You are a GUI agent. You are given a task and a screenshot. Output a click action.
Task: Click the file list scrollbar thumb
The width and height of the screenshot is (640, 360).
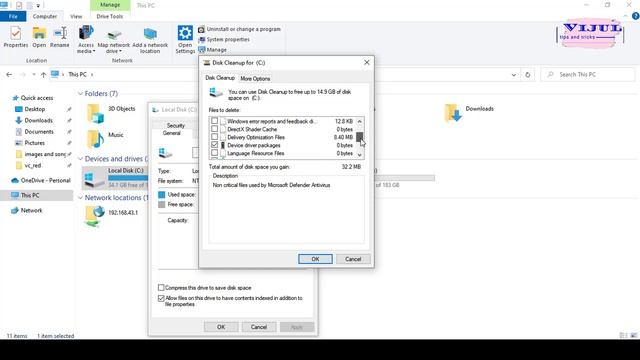tap(360, 137)
